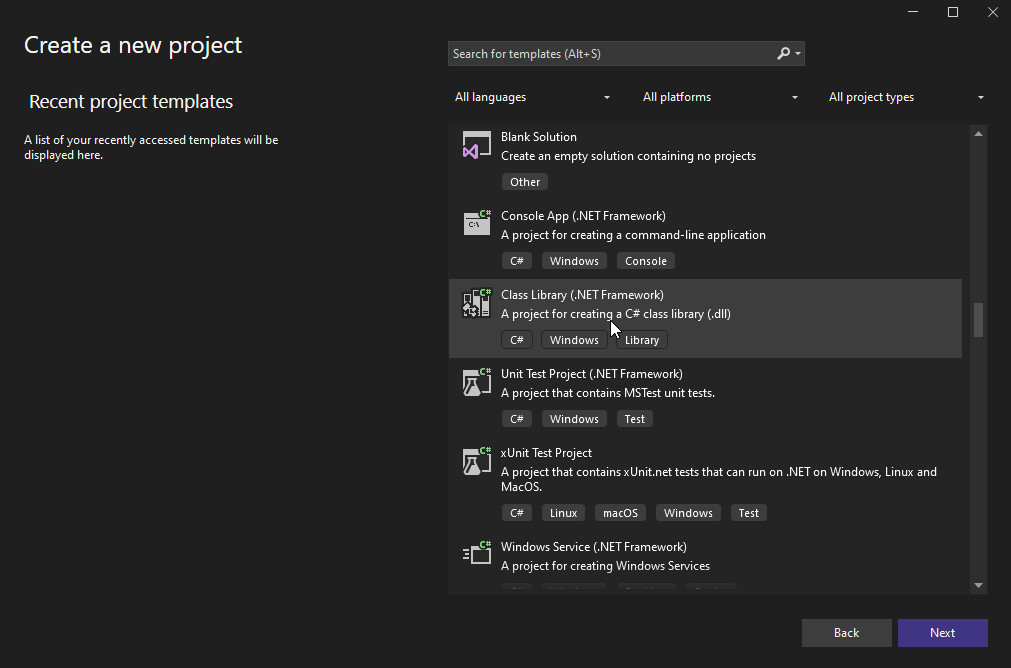Click the C# tag under Unit Test Project
This screenshot has width=1011, height=668.
coord(516,419)
